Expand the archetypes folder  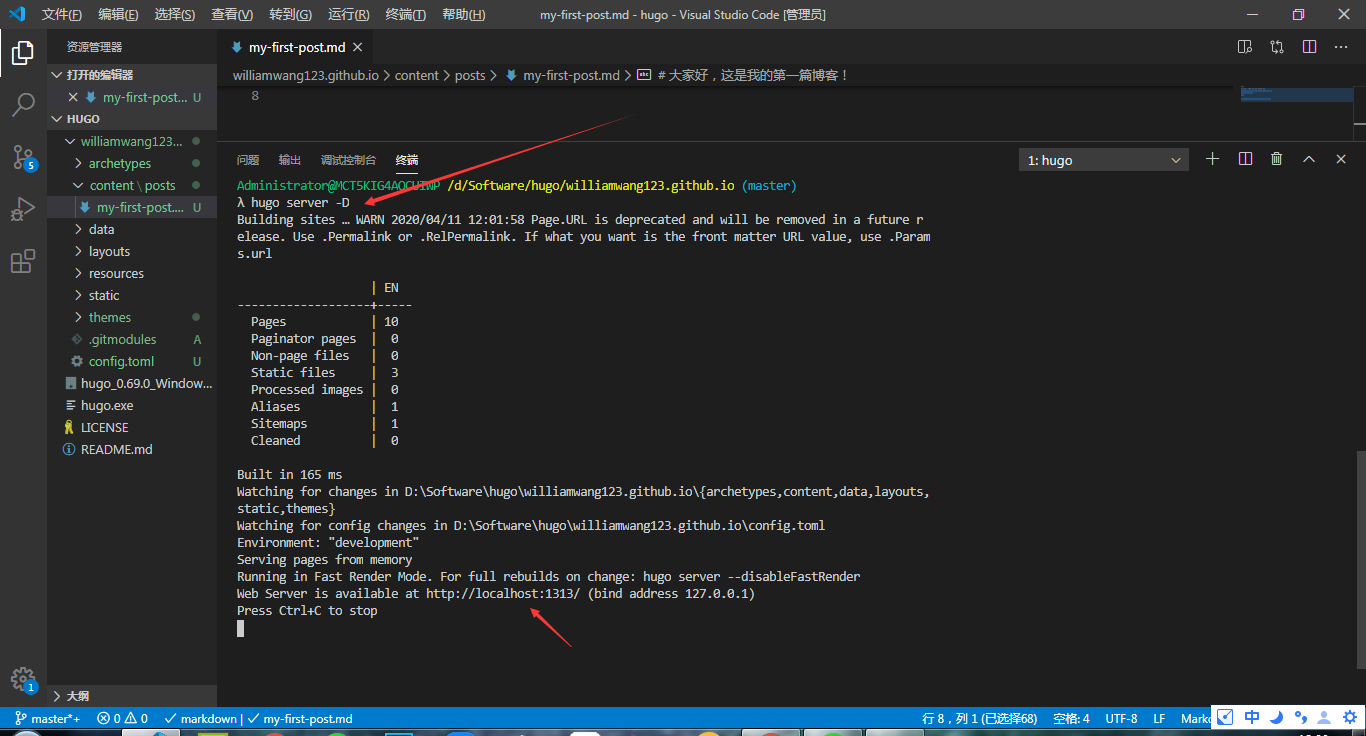click(132, 163)
